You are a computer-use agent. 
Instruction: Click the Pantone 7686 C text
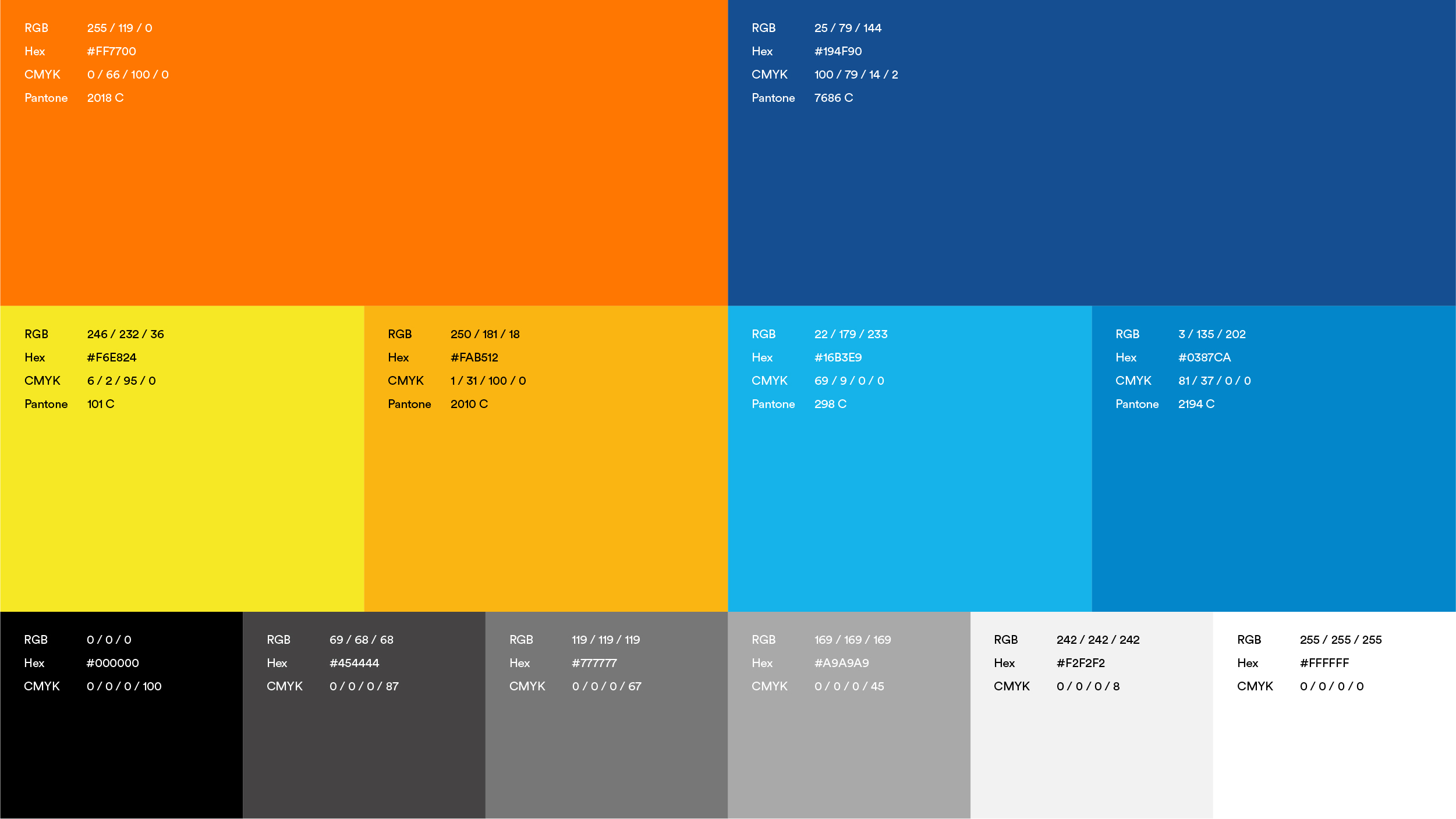click(x=834, y=98)
